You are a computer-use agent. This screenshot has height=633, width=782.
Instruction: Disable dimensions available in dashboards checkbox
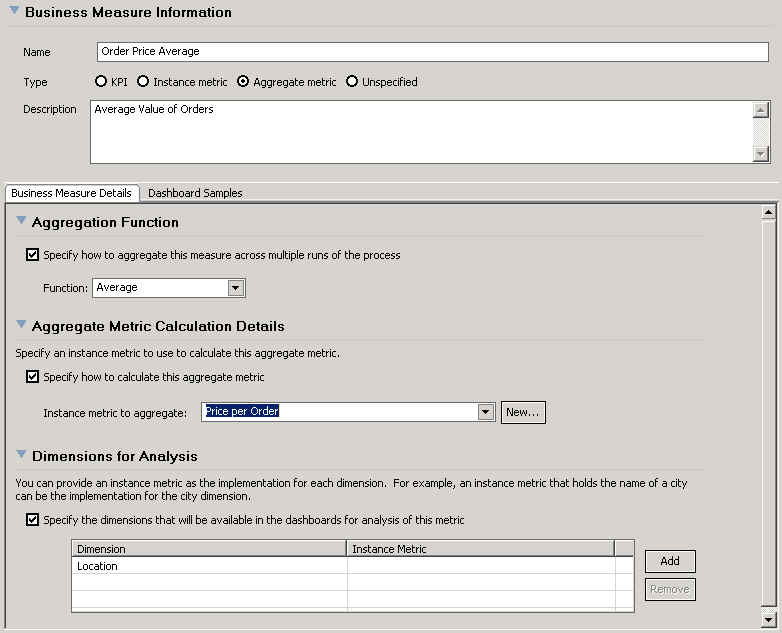coord(33,520)
